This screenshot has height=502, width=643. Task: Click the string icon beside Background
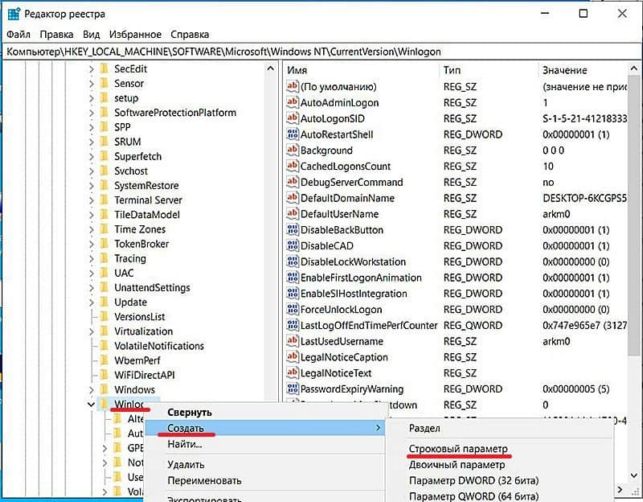click(292, 150)
